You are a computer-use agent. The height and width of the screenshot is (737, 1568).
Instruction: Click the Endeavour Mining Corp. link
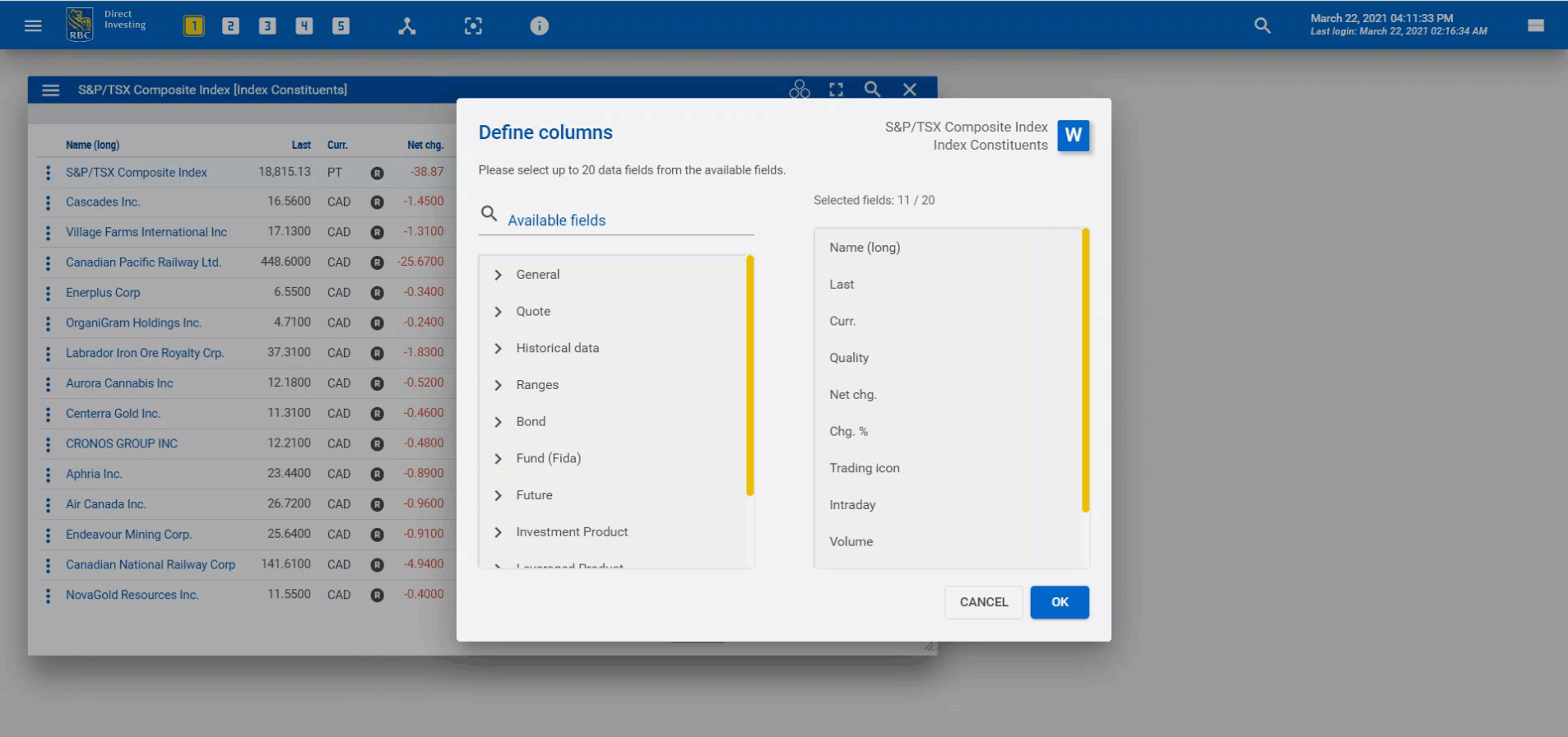(x=128, y=535)
